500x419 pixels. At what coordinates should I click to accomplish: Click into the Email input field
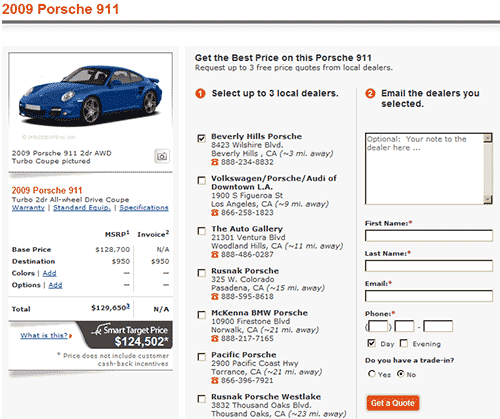click(x=429, y=296)
